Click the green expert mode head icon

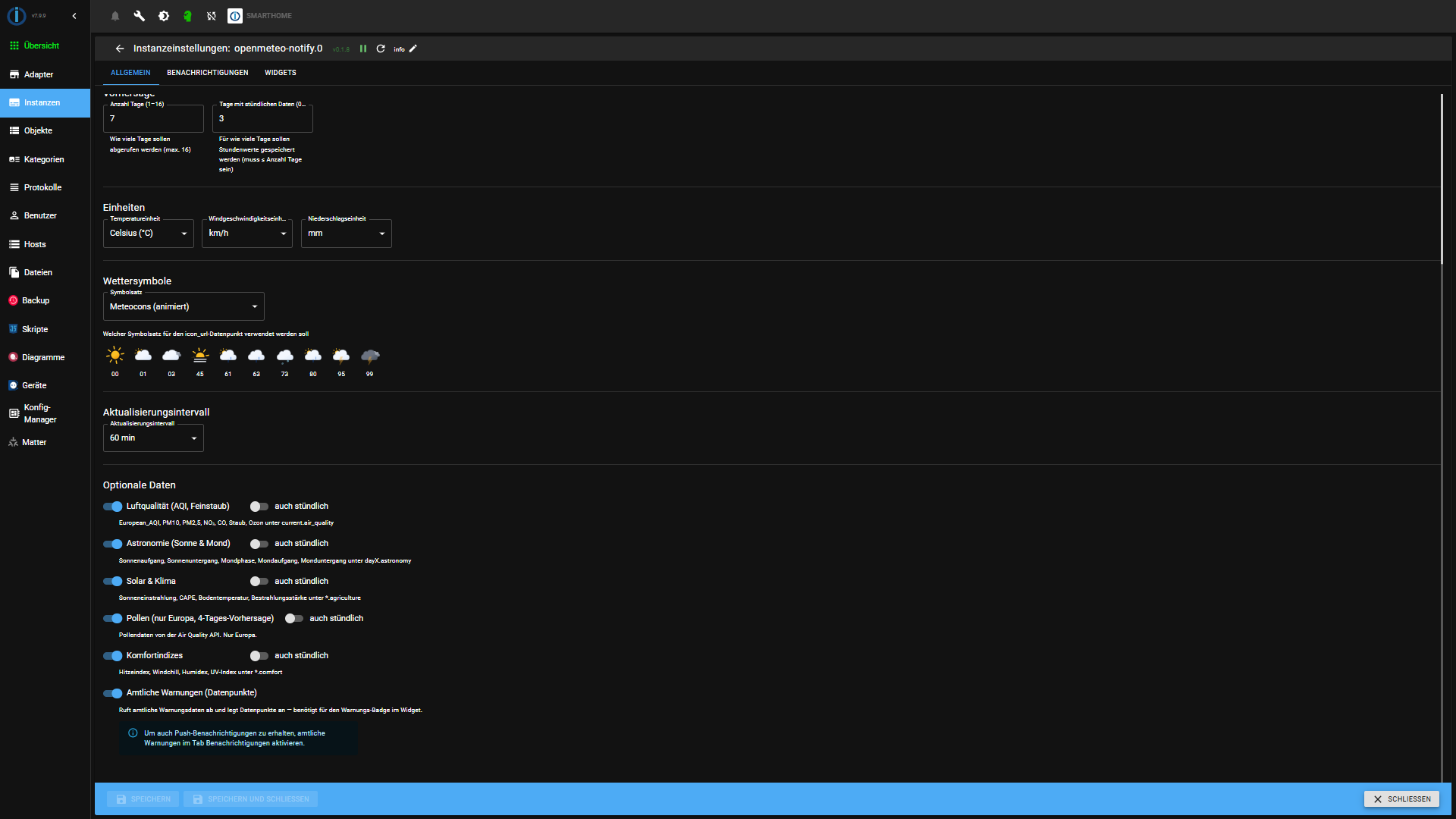pos(187,16)
